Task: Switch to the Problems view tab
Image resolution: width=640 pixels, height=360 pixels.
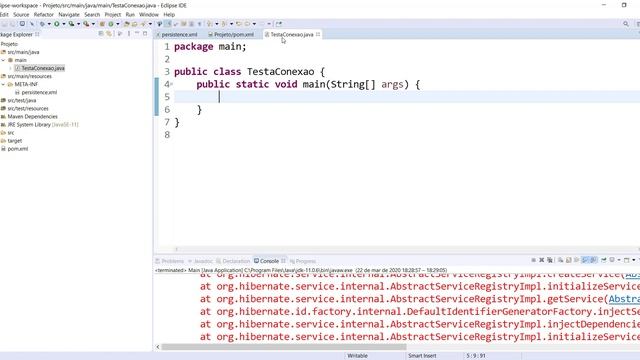Action: coord(169,261)
